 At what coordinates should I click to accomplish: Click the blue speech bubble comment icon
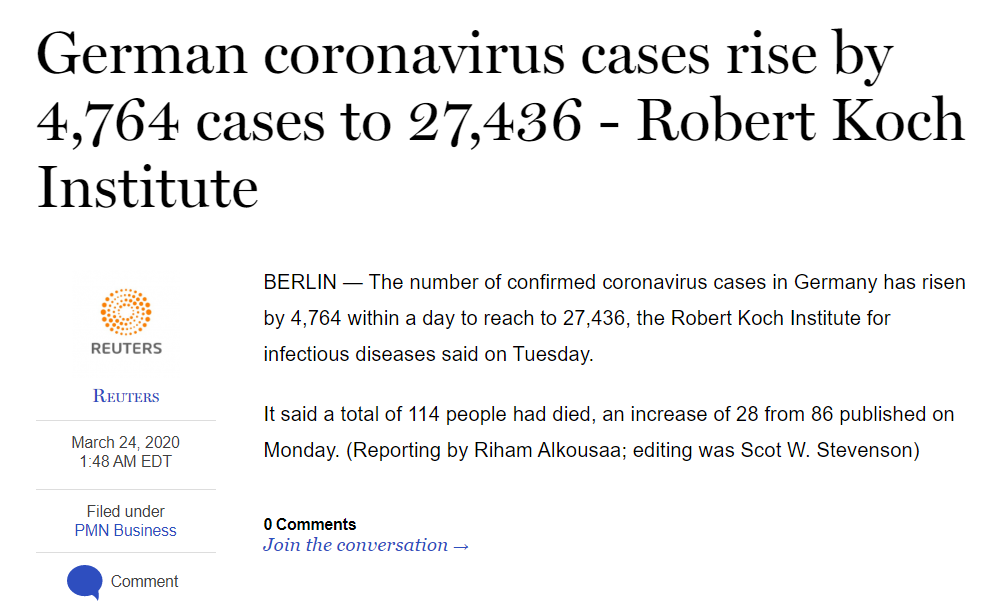[85, 582]
